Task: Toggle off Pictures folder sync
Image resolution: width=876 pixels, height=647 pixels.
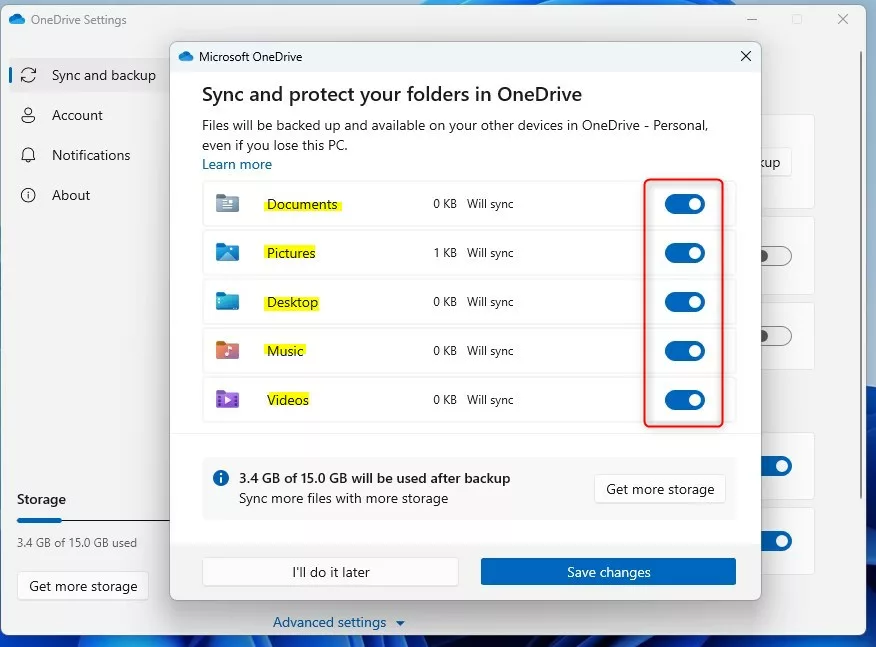Action: (684, 253)
